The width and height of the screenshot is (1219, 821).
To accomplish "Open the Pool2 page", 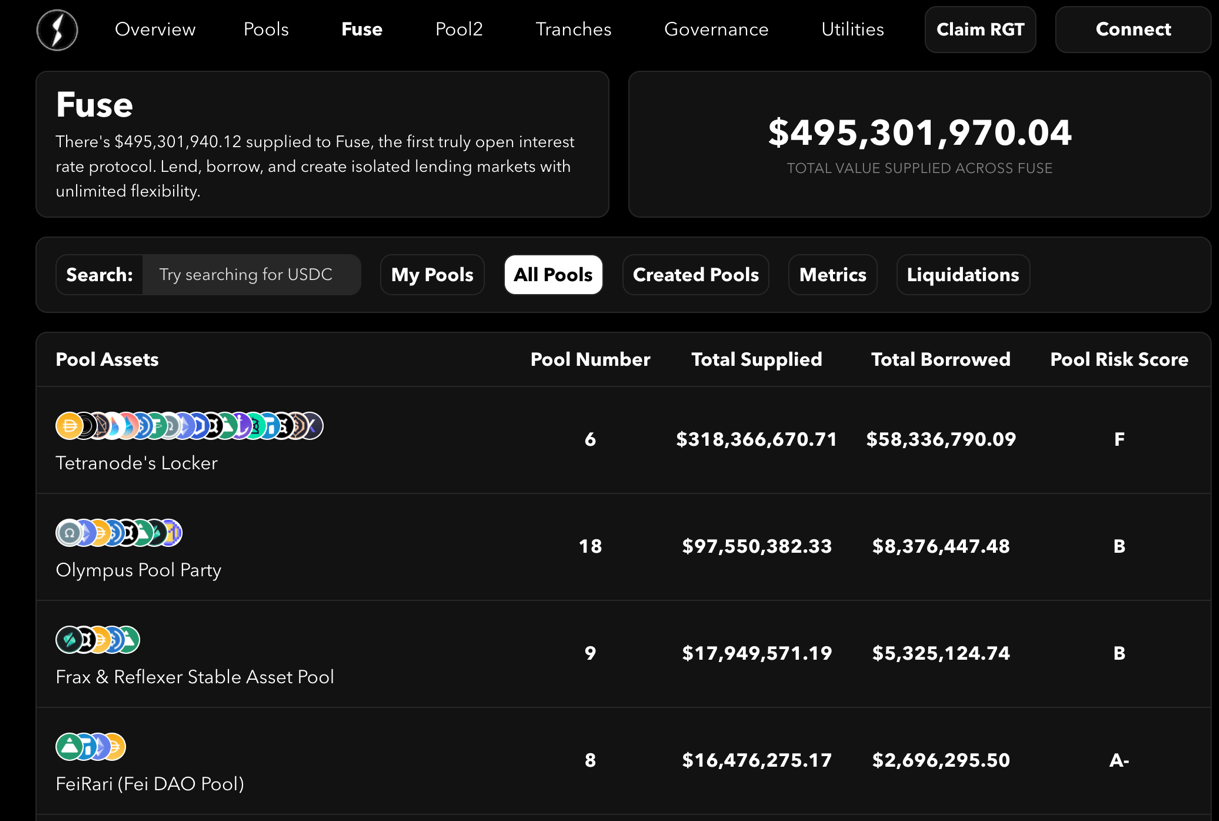I will click(459, 30).
